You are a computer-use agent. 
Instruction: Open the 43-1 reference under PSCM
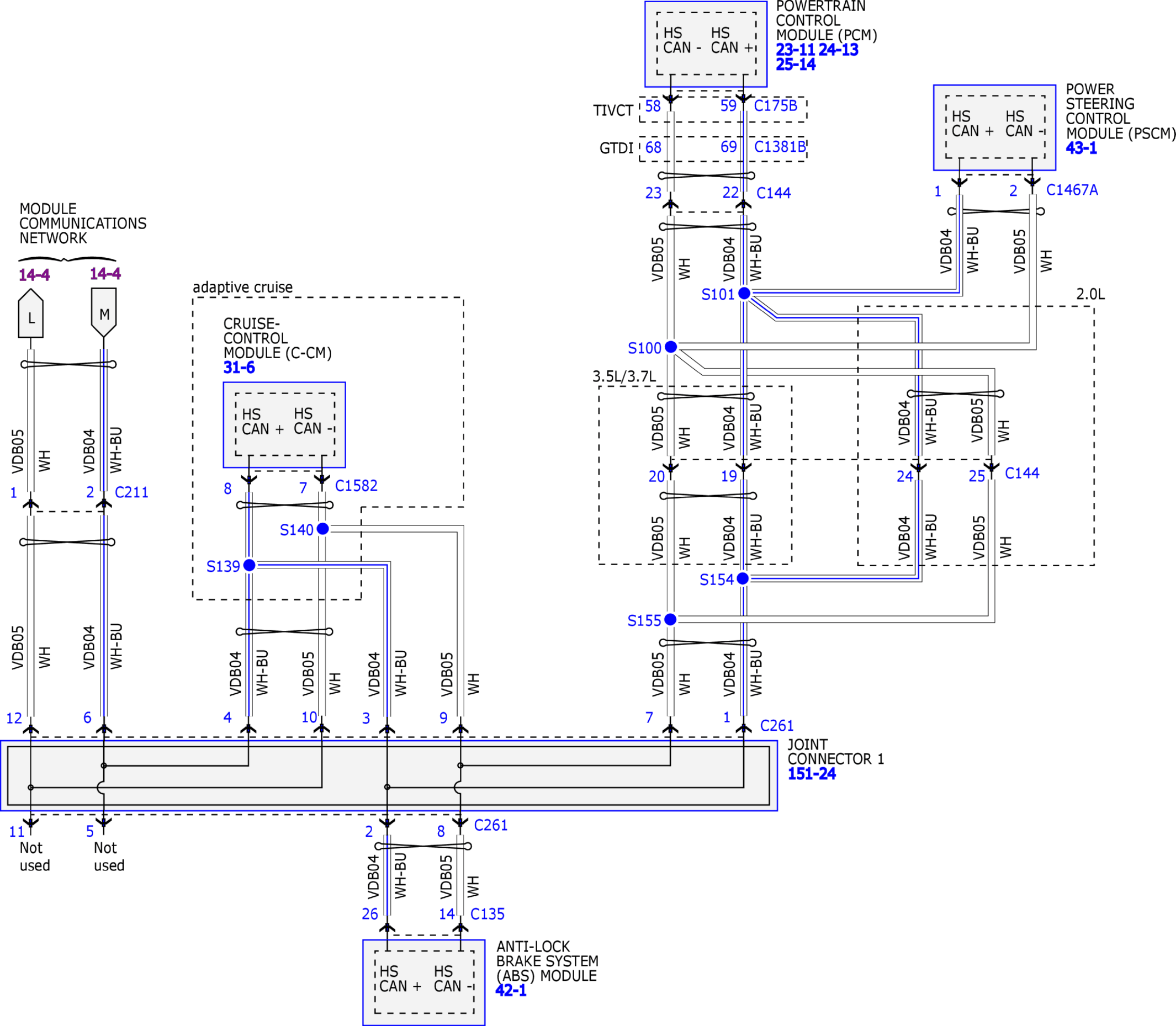coord(1081,148)
